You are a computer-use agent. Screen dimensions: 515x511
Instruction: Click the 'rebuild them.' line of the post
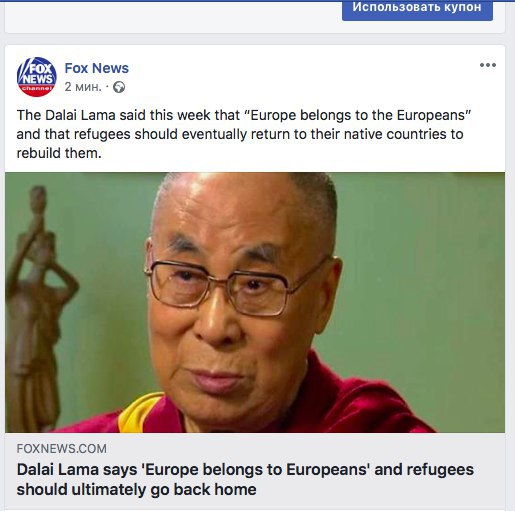click(x=59, y=153)
